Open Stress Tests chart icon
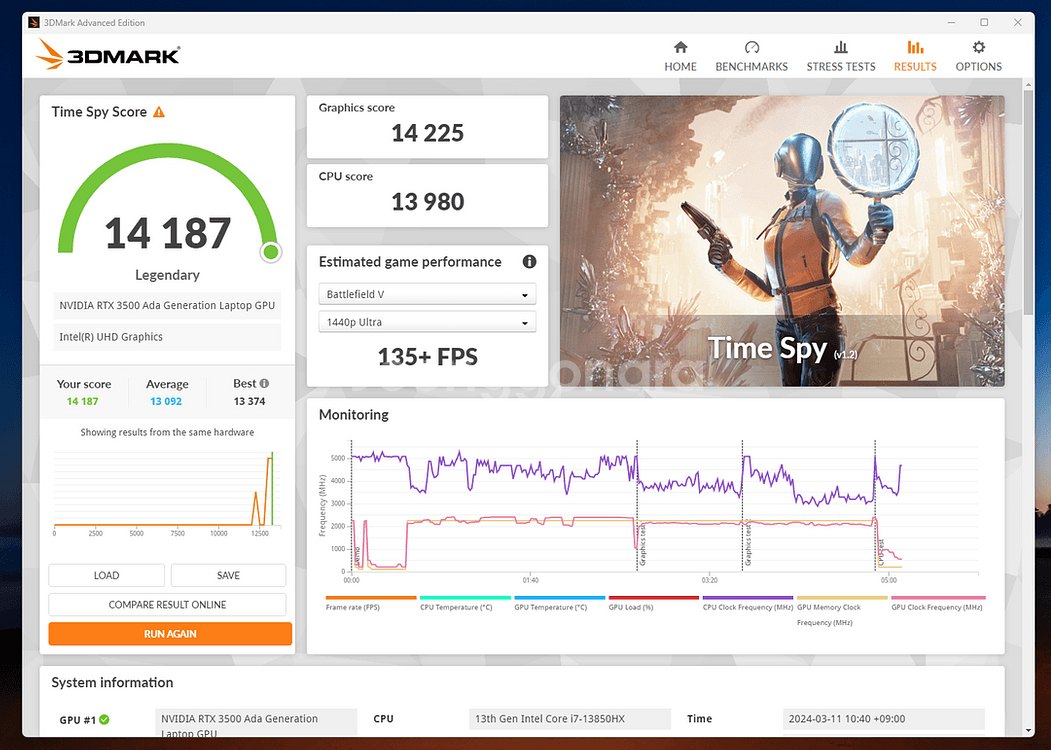Viewport: 1051px width, 750px height. pos(841,47)
